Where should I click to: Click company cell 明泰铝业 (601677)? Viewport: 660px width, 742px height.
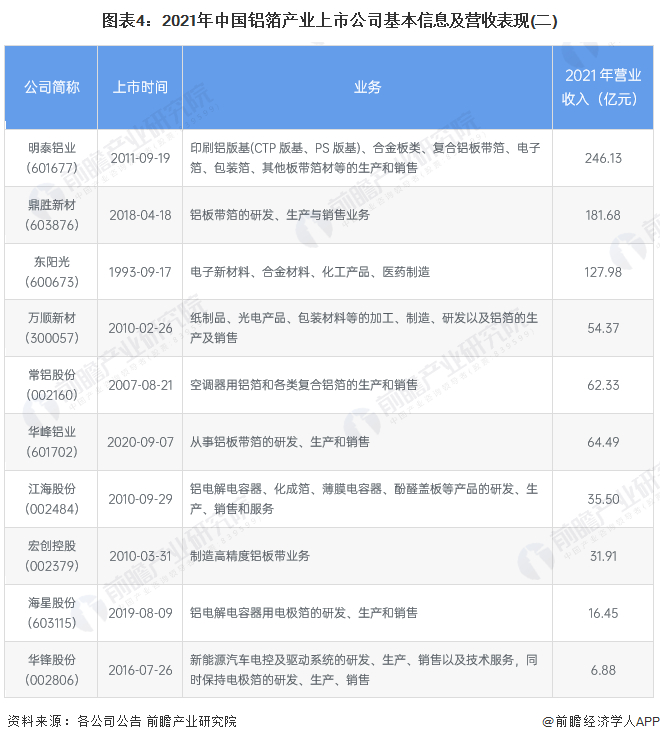click(x=52, y=158)
